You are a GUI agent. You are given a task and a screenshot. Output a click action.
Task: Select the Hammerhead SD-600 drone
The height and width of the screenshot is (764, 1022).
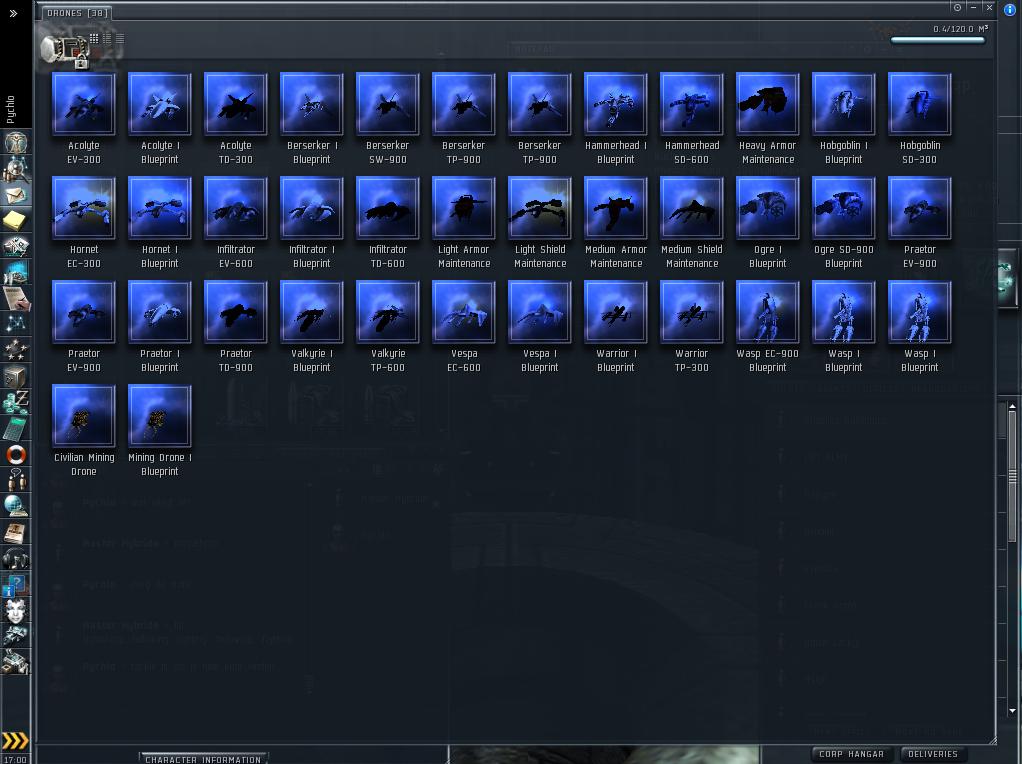click(692, 118)
